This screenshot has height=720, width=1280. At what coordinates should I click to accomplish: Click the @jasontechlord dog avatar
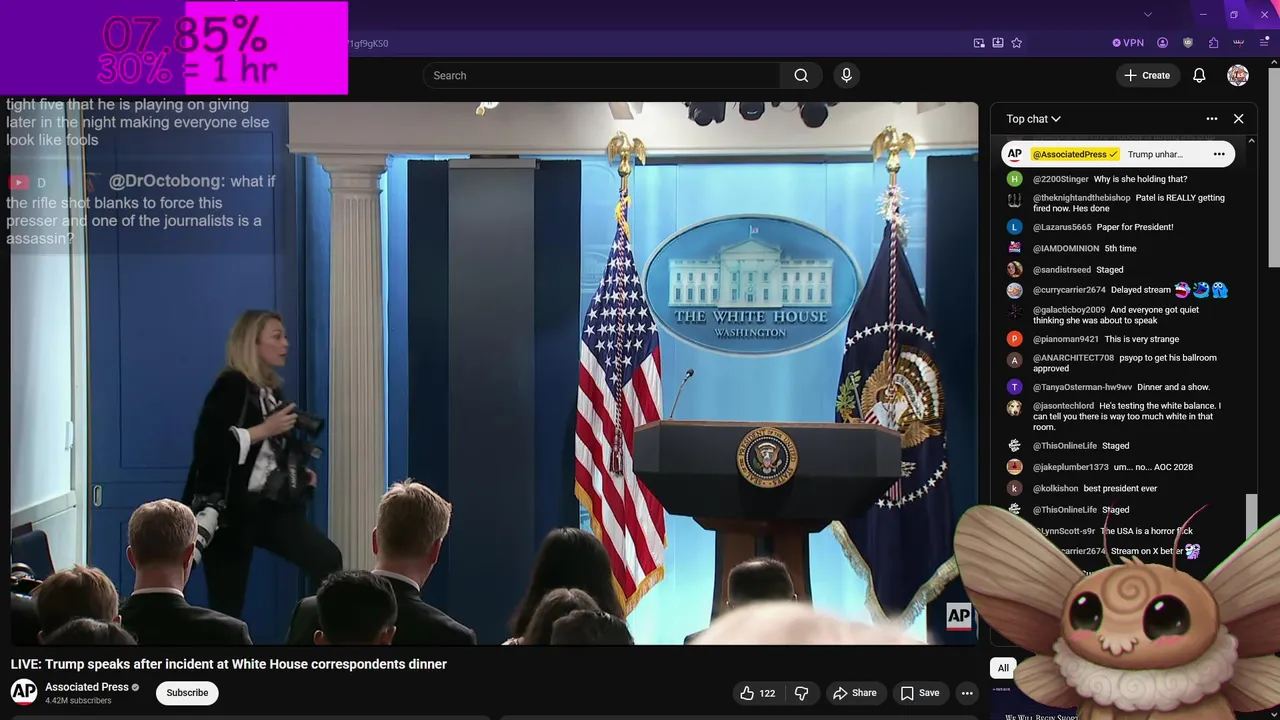click(x=1014, y=408)
